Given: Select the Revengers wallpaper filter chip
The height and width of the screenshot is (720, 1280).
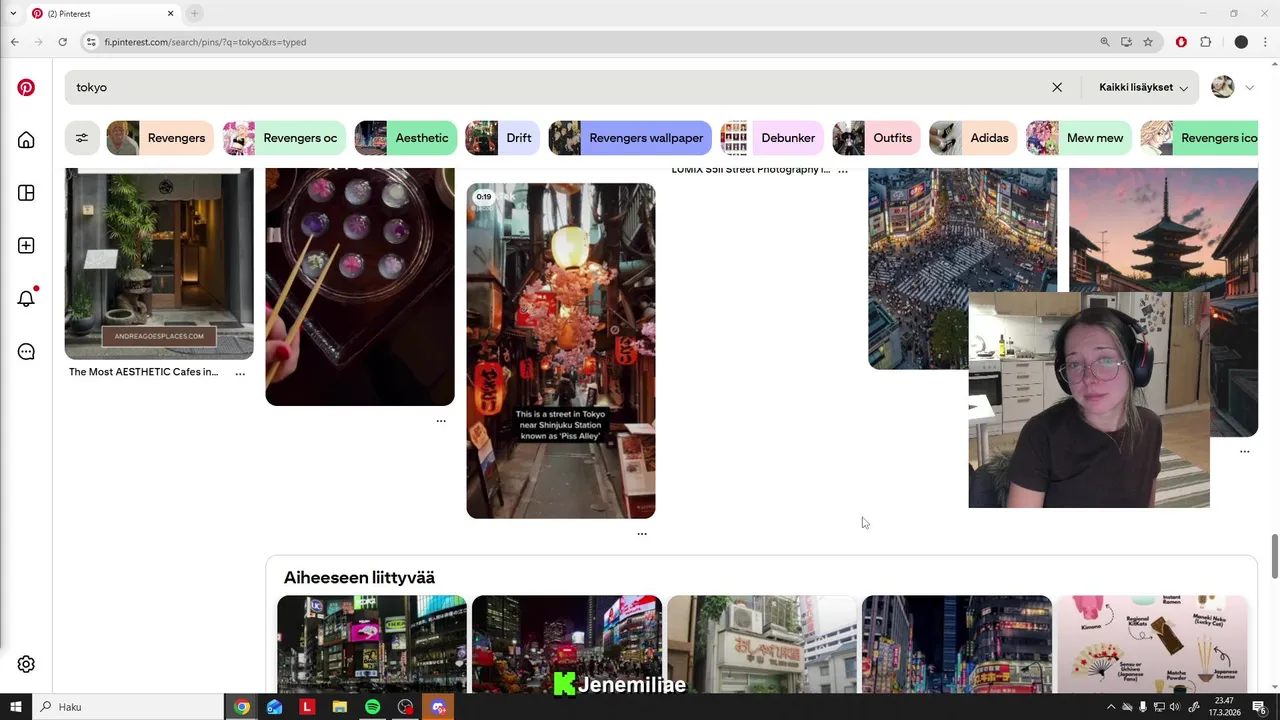Looking at the screenshot, I should pyautogui.click(x=630, y=138).
